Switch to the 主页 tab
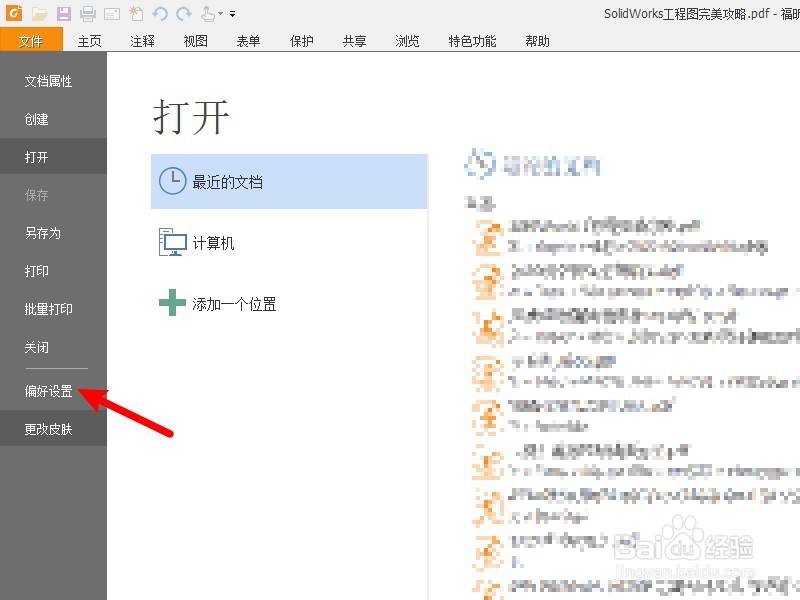Screen dimensions: 800x600 click(90, 41)
